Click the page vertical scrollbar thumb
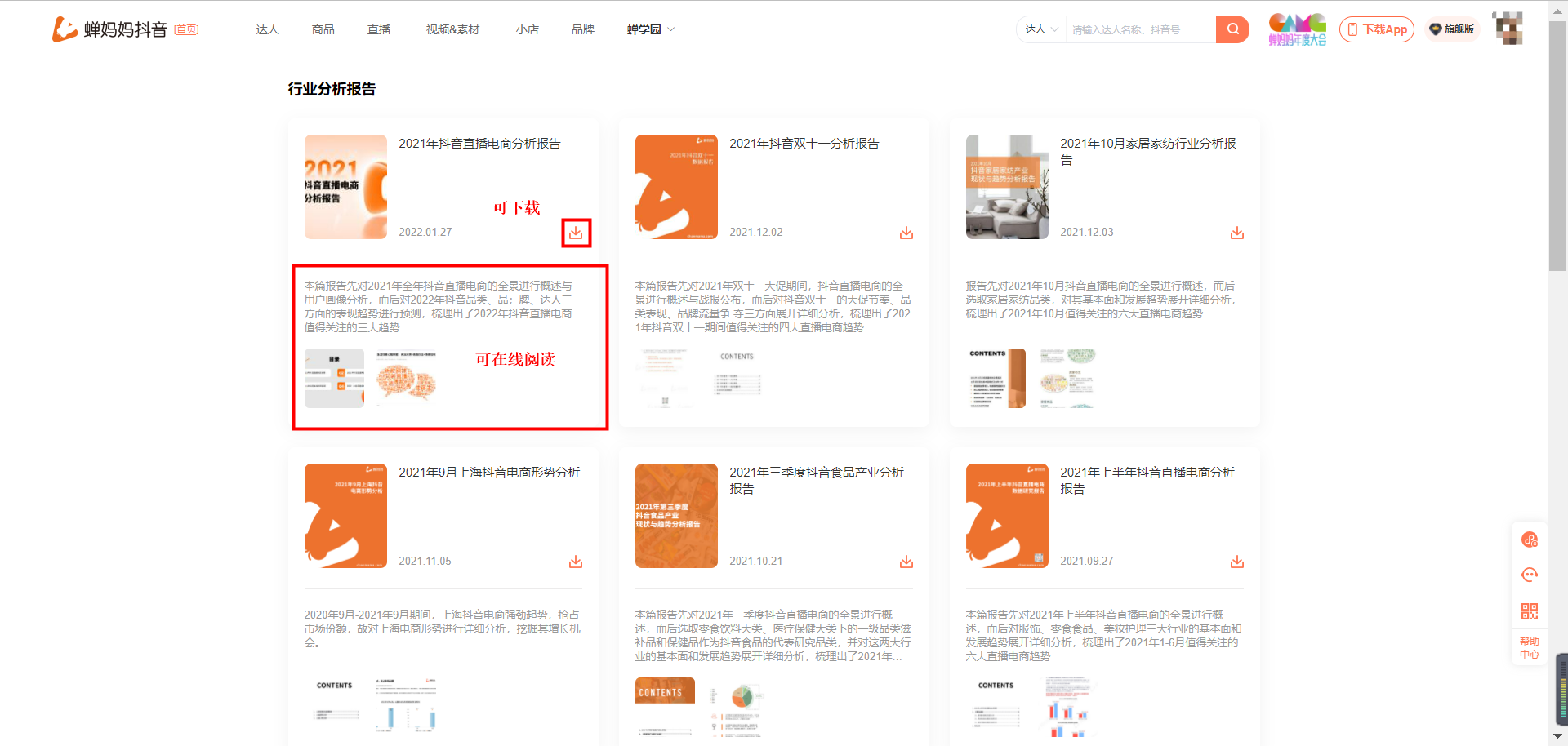This screenshot has height=746, width=1568. coord(1557,147)
